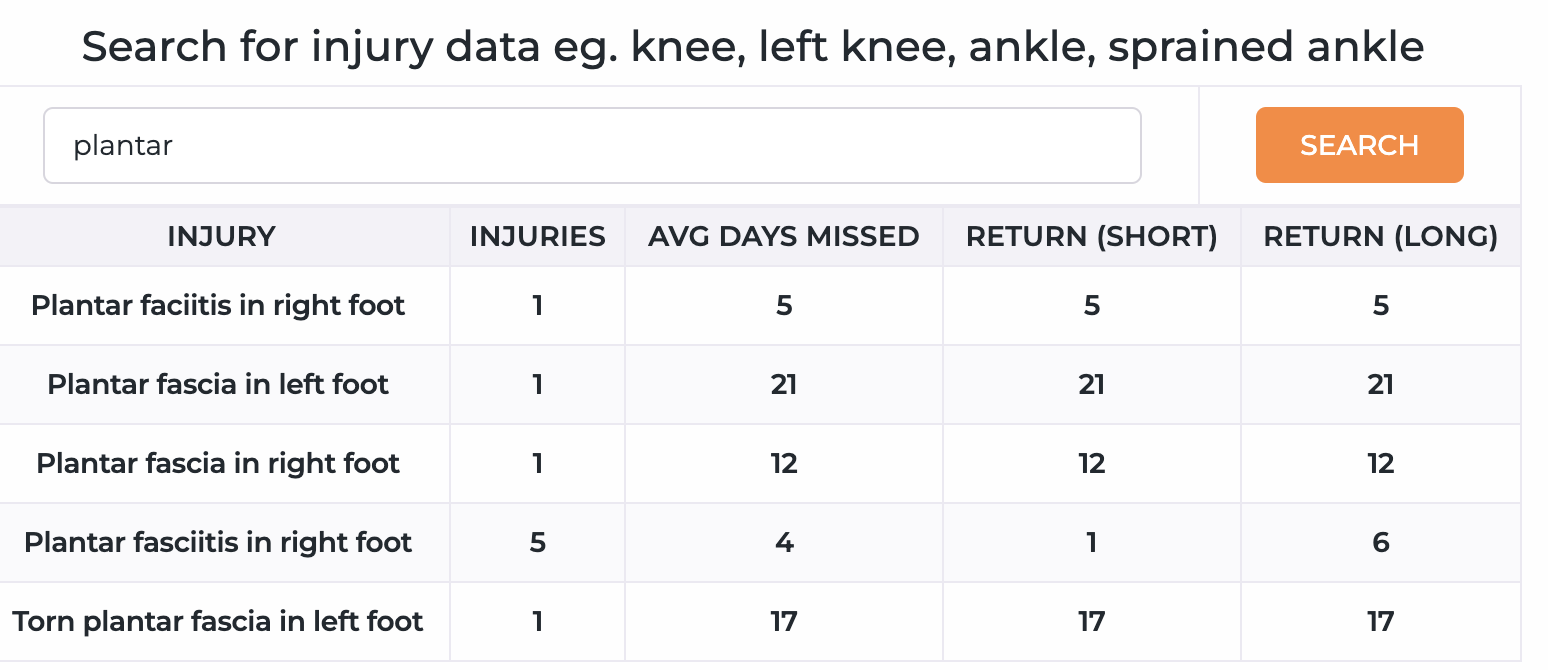
Task: Sort by the INJURY column header
Action: (221, 236)
